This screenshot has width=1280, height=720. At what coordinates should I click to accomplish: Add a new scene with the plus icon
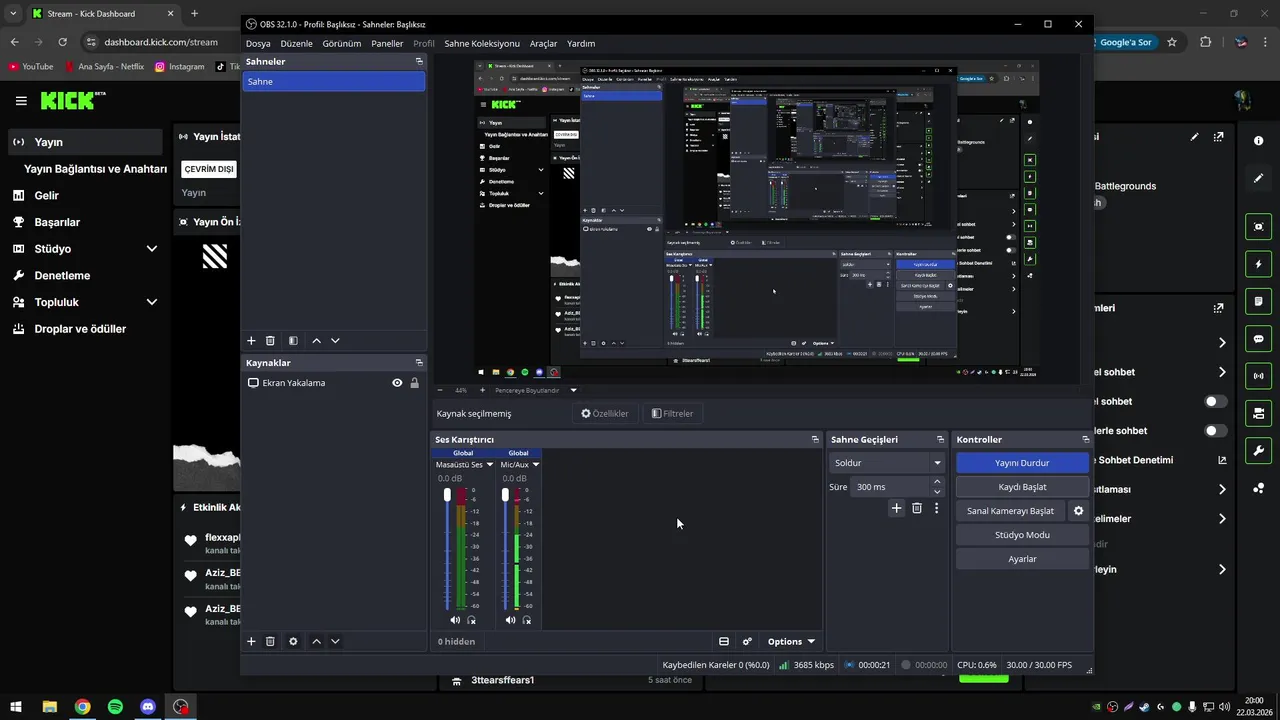pyautogui.click(x=252, y=341)
